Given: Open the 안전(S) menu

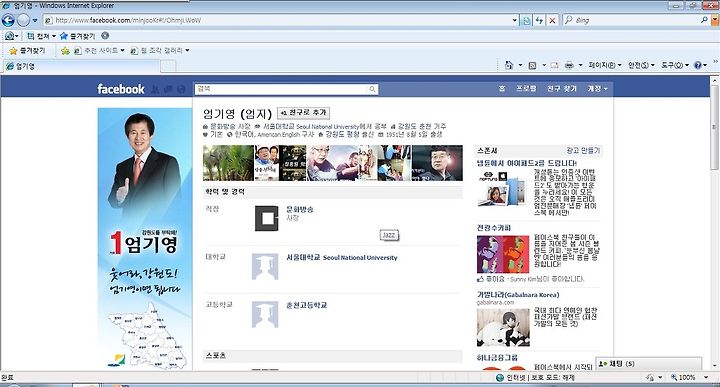Looking at the screenshot, I should click(641, 65).
